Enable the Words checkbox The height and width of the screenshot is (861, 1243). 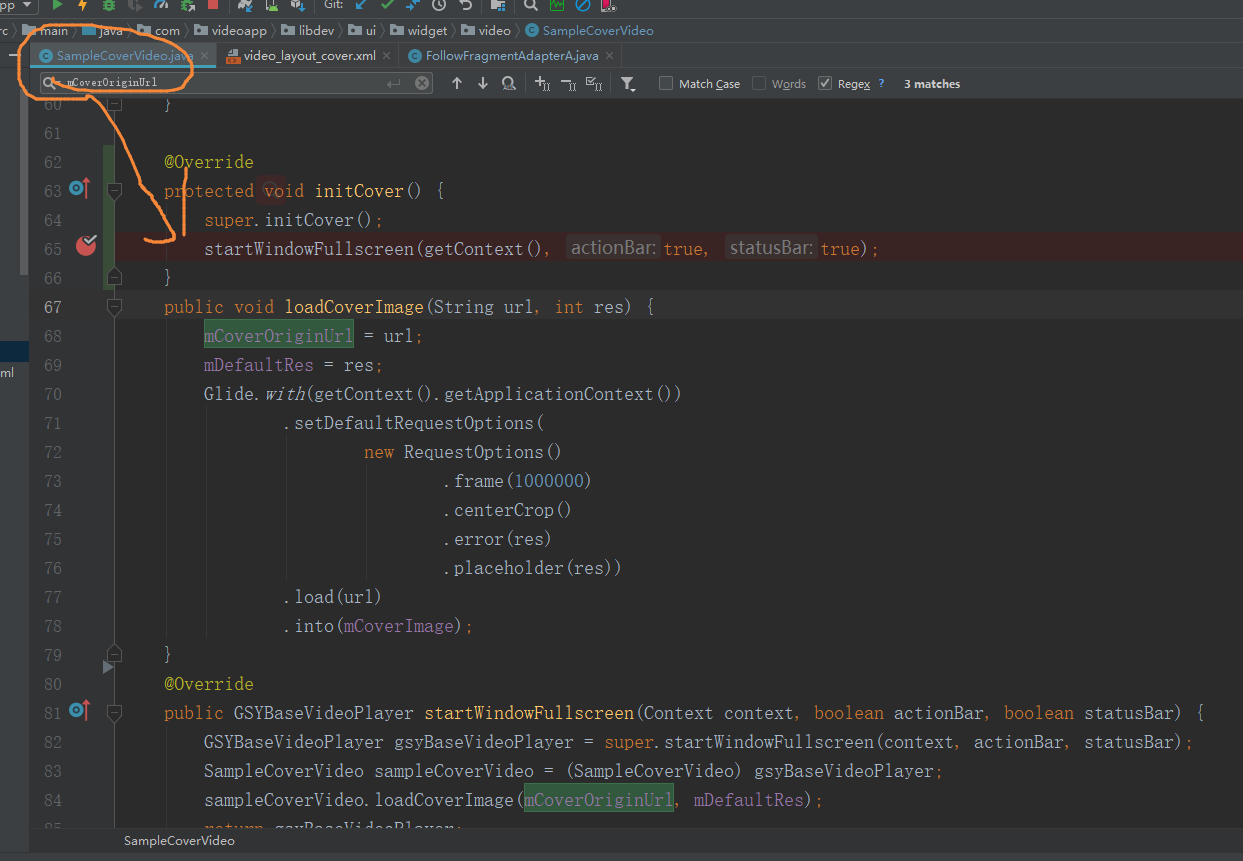point(758,83)
